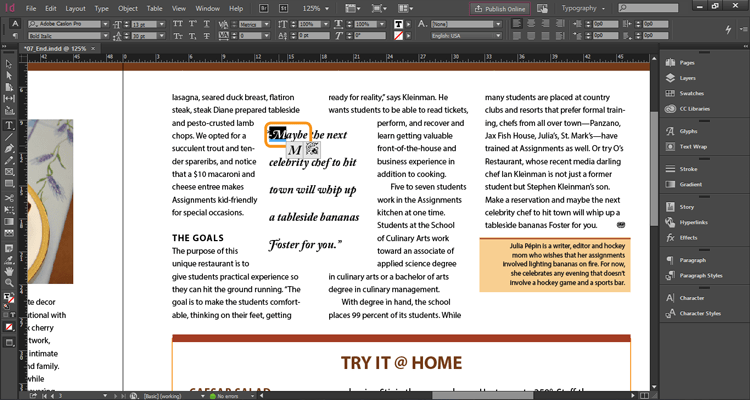Open the Typography workspace switcher
Viewport: 750px width, 400px height.
(x=583, y=9)
